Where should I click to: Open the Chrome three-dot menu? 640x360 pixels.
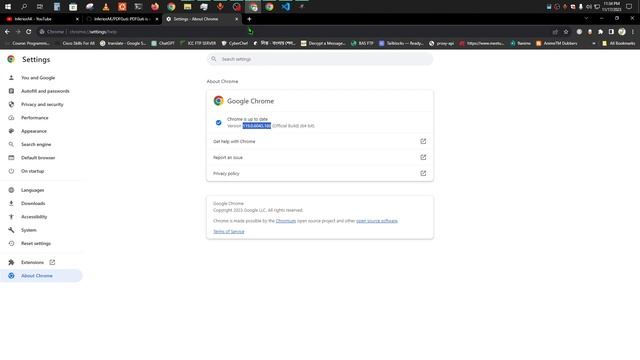point(633,31)
